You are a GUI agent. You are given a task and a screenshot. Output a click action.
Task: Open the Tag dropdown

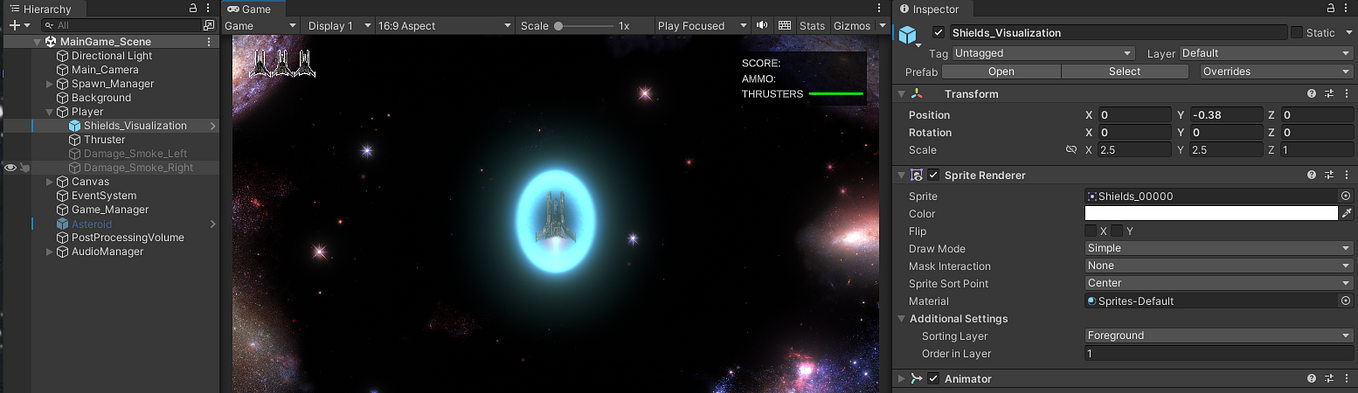(x=1043, y=53)
